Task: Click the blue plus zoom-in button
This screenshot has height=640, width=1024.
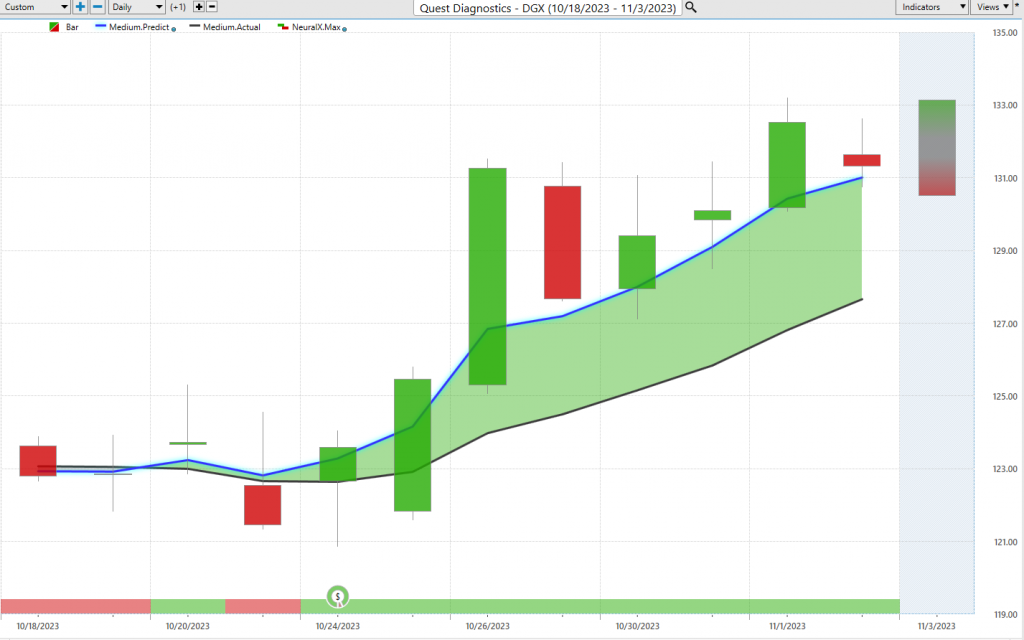Action: pos(80,7)
